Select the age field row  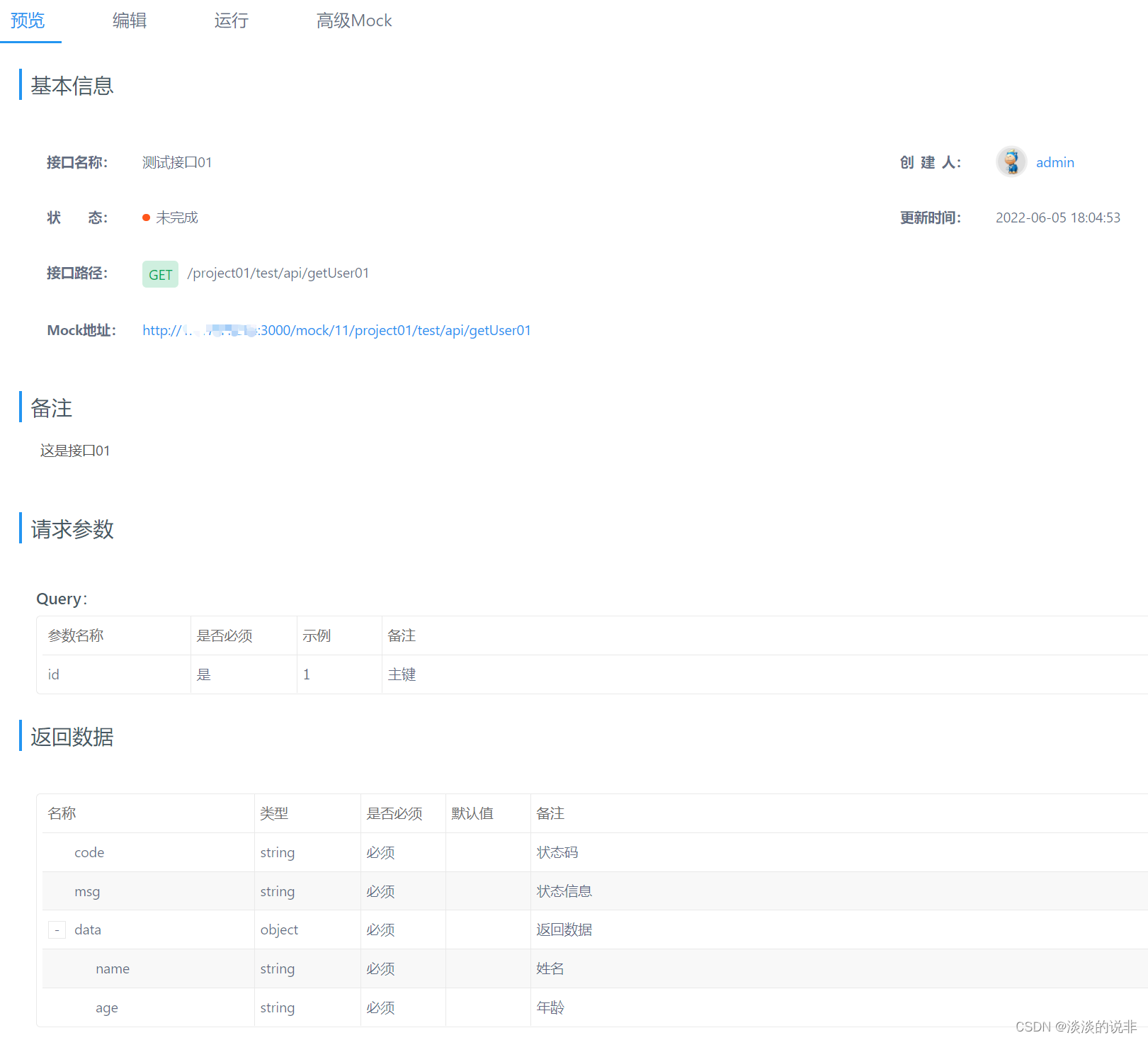pos(106,1007)
